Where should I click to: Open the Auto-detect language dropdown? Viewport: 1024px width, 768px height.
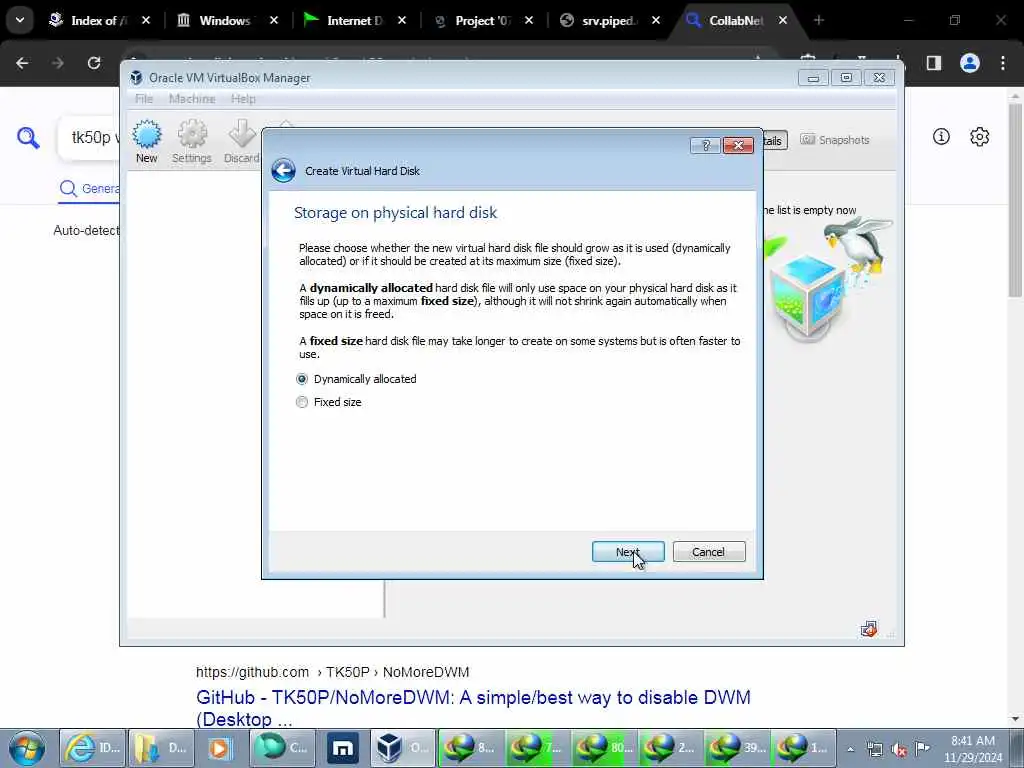point(86,230)
